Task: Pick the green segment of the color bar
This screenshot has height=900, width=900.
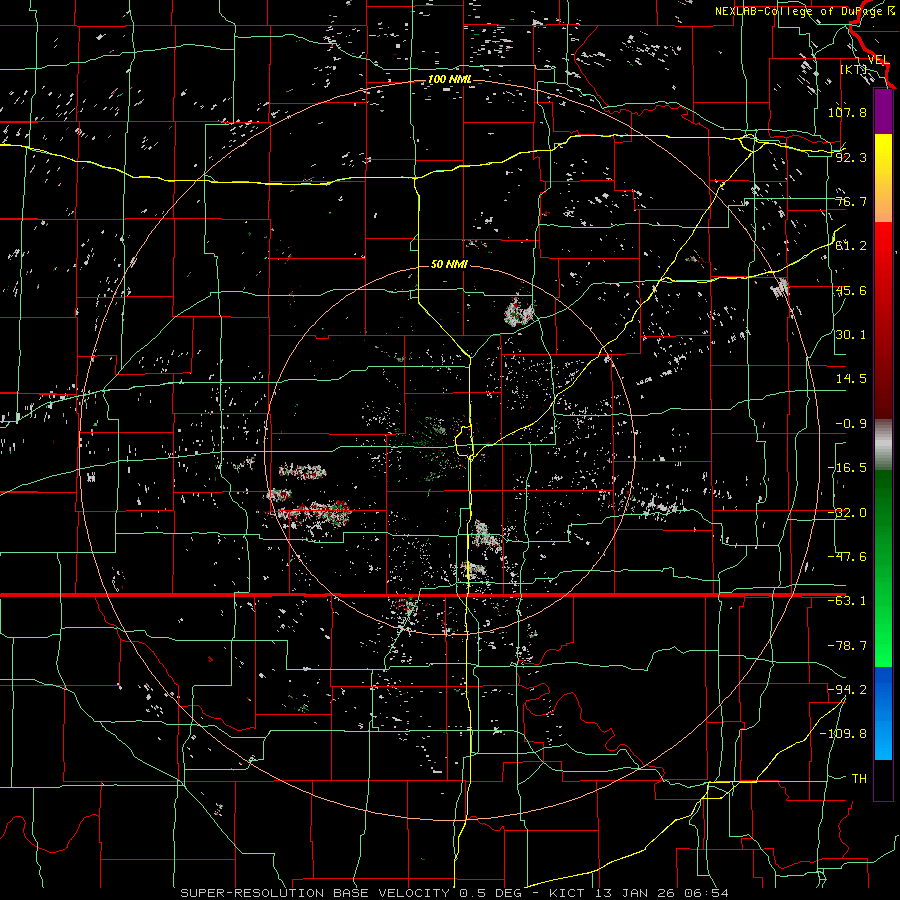Action: point(883,568)
